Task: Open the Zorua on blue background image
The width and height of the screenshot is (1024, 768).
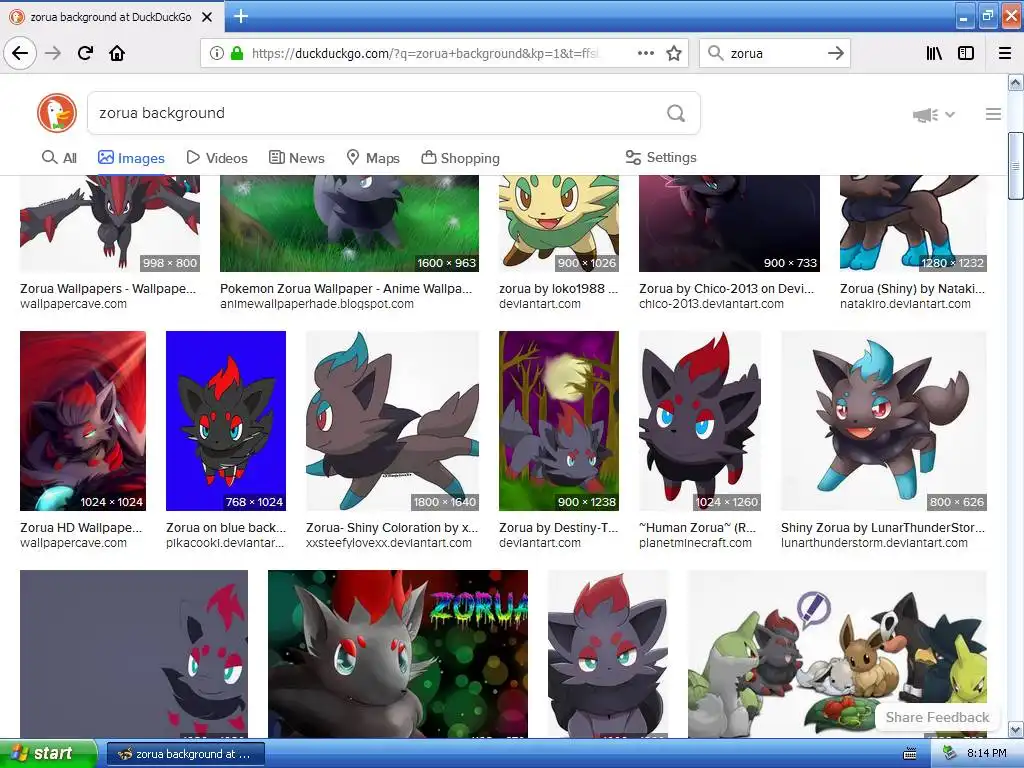Action: [x=226, y=421]
